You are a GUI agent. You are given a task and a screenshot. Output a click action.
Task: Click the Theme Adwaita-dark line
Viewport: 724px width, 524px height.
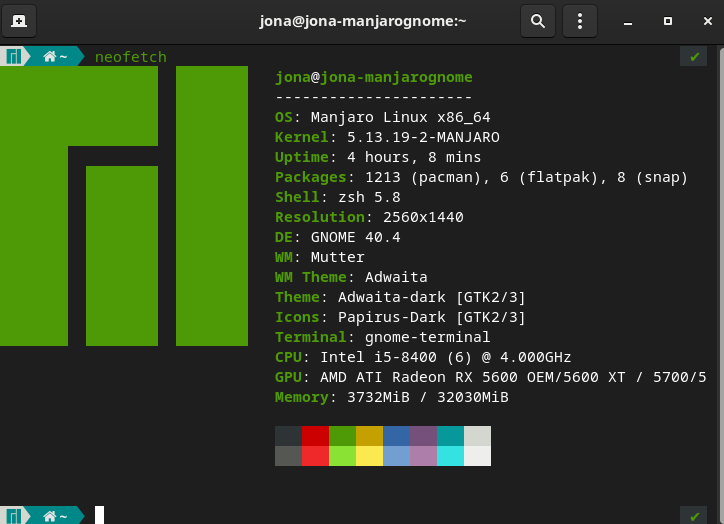[400, 297]
